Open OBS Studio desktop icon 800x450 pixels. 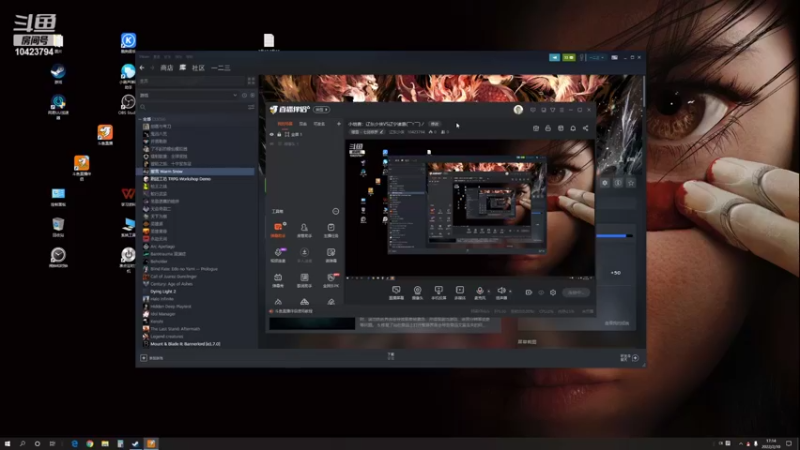click(x=128, y=104)
